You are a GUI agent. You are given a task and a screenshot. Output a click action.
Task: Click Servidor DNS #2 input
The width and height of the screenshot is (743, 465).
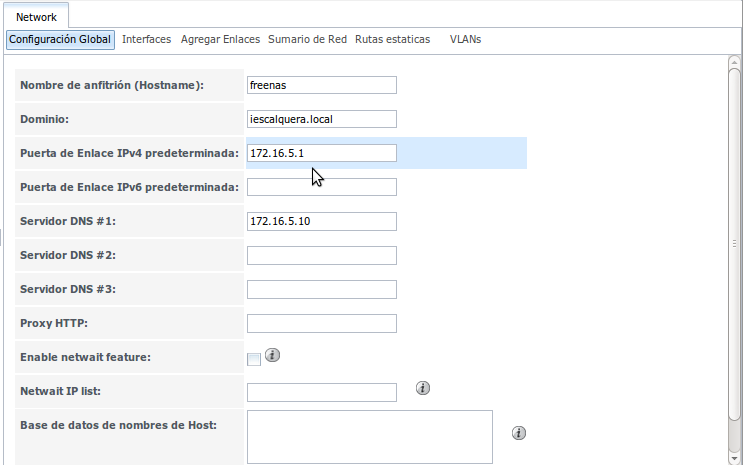click(322, 255)
